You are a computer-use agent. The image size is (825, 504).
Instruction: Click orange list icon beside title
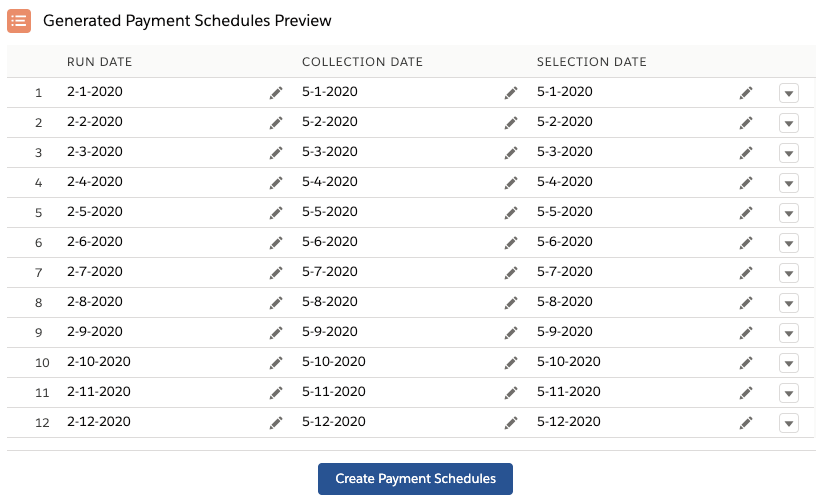tap(19, 20)
